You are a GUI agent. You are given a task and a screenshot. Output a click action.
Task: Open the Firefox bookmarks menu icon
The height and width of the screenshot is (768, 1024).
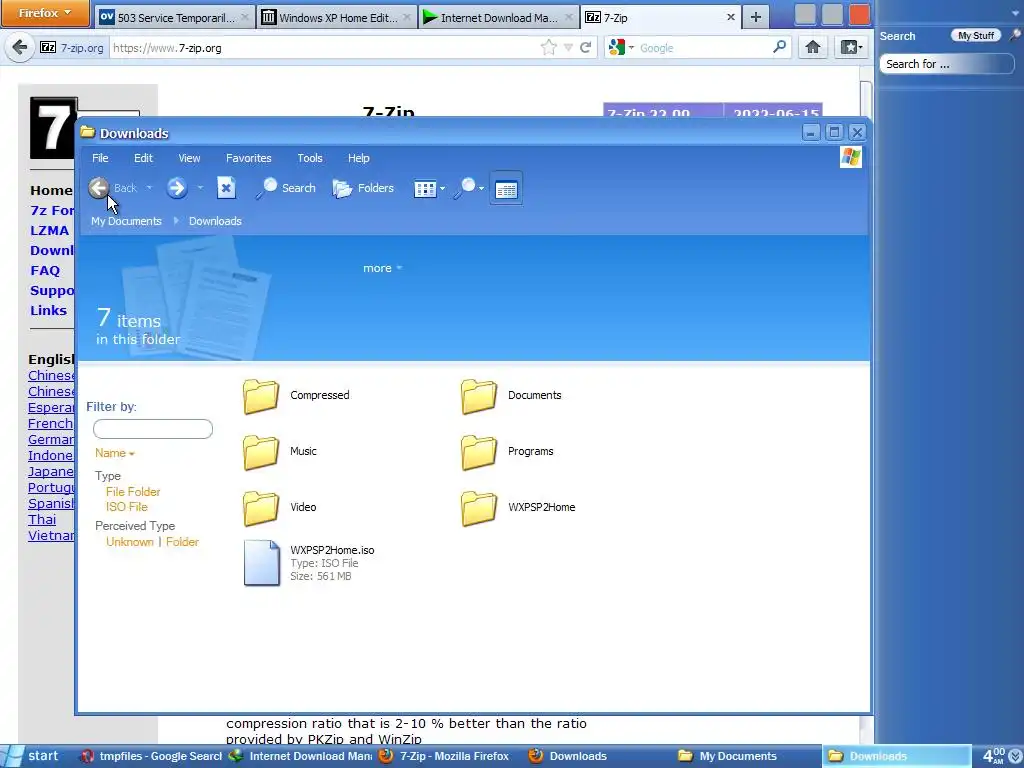[851, 47]
